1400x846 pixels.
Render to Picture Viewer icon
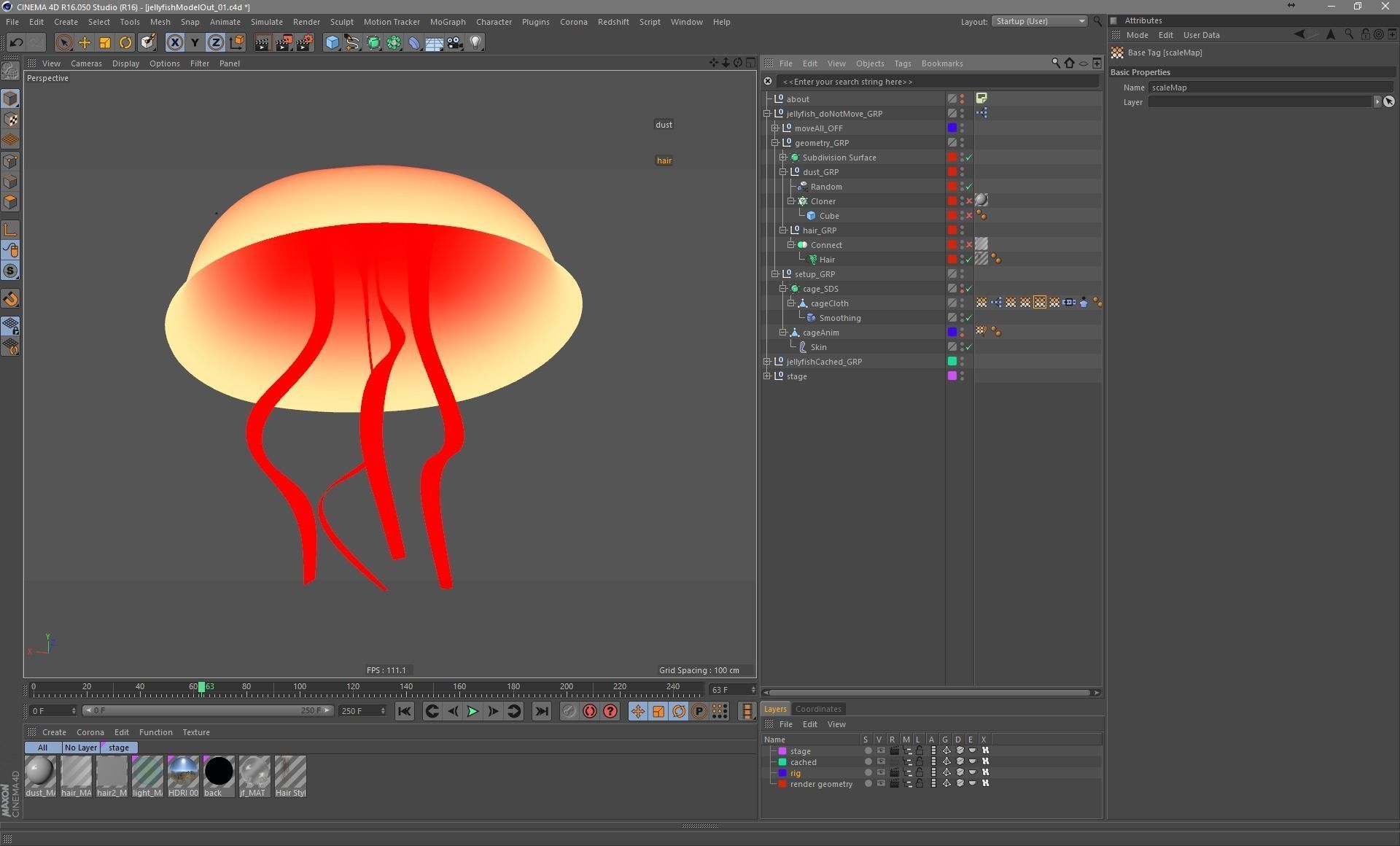[x=284, y=42]
